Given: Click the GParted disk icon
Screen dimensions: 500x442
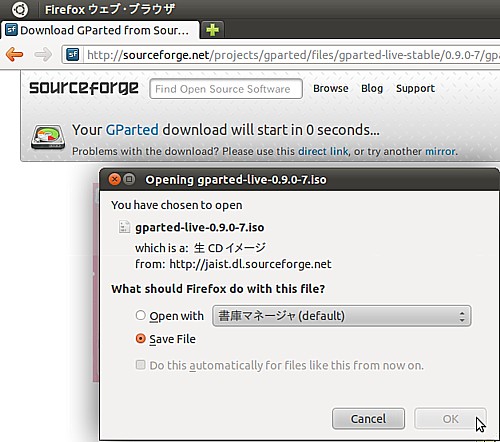Looking at the screenshot, I should [x=48, y=137].
